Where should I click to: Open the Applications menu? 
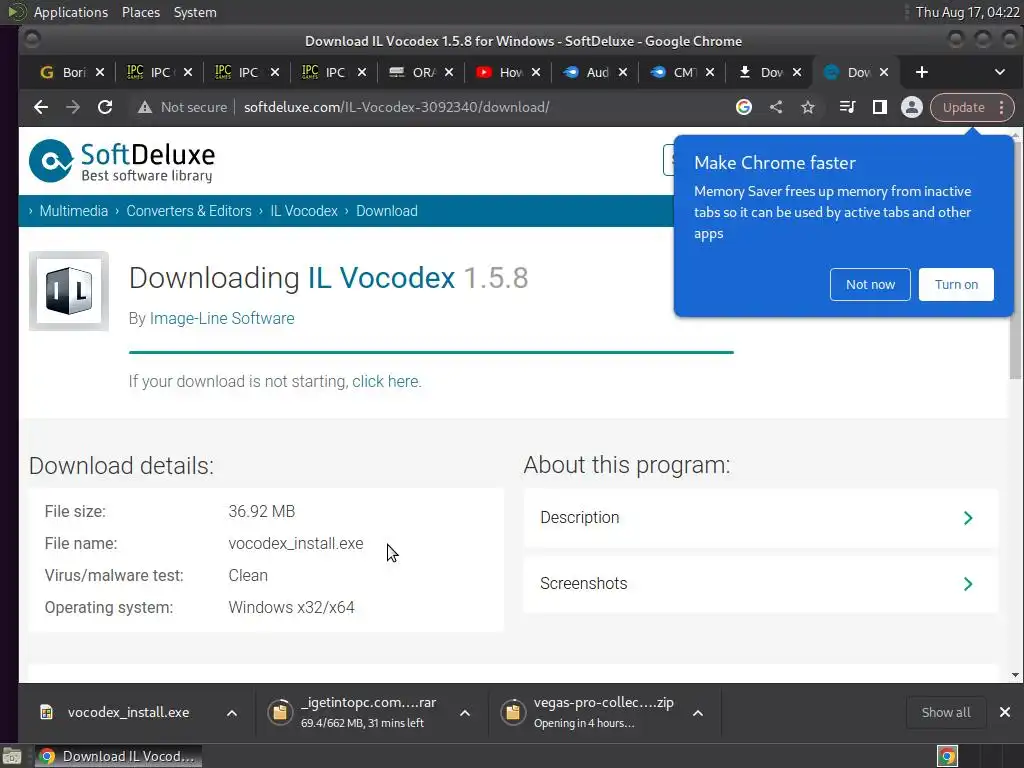click(x=71, y=12)
